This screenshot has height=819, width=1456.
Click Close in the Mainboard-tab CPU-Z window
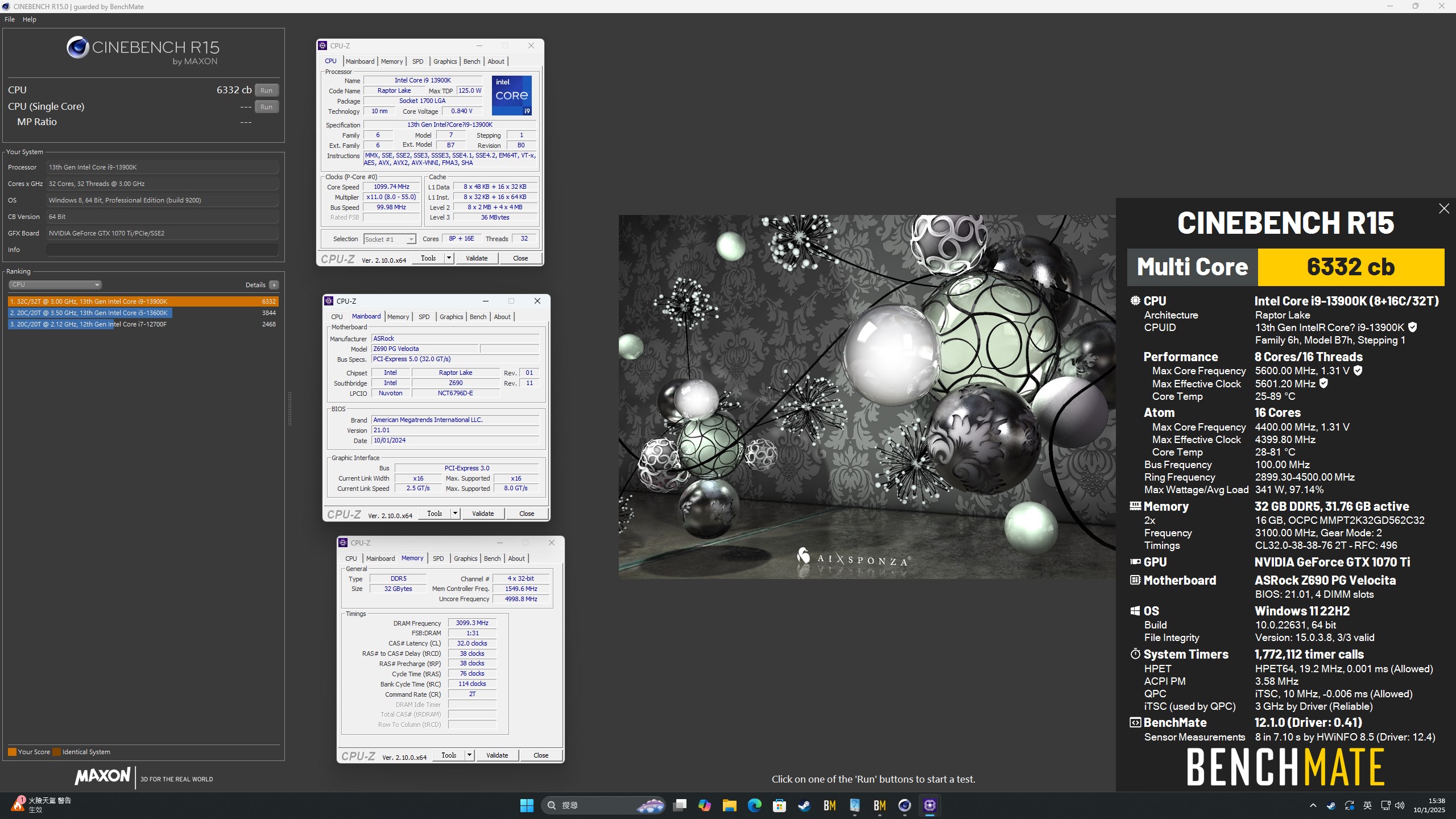[527, 514]
